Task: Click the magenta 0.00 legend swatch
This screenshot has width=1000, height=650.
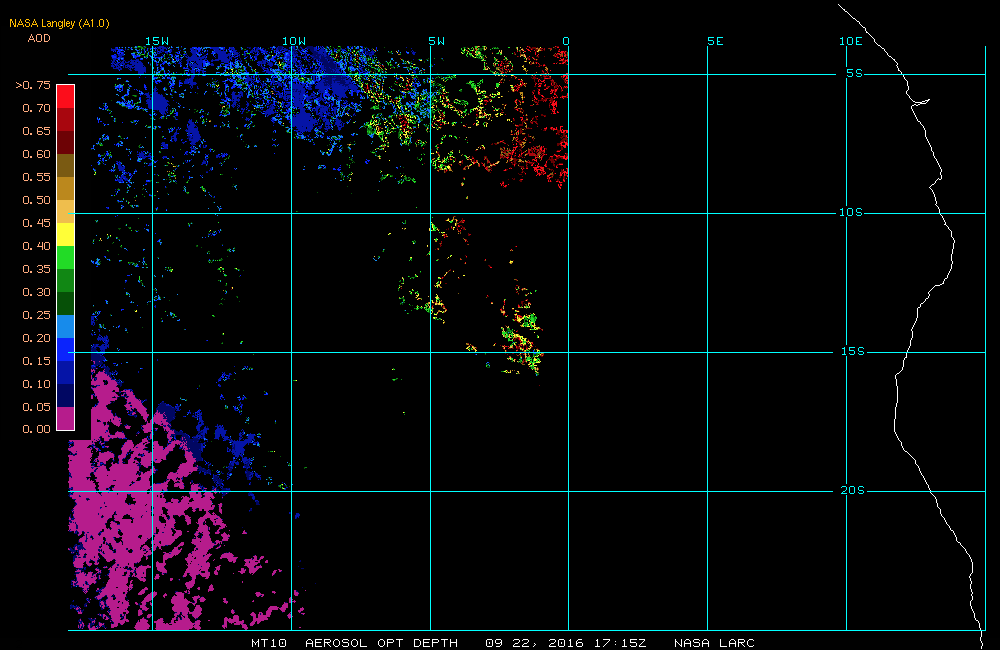Action: [66, 418]
